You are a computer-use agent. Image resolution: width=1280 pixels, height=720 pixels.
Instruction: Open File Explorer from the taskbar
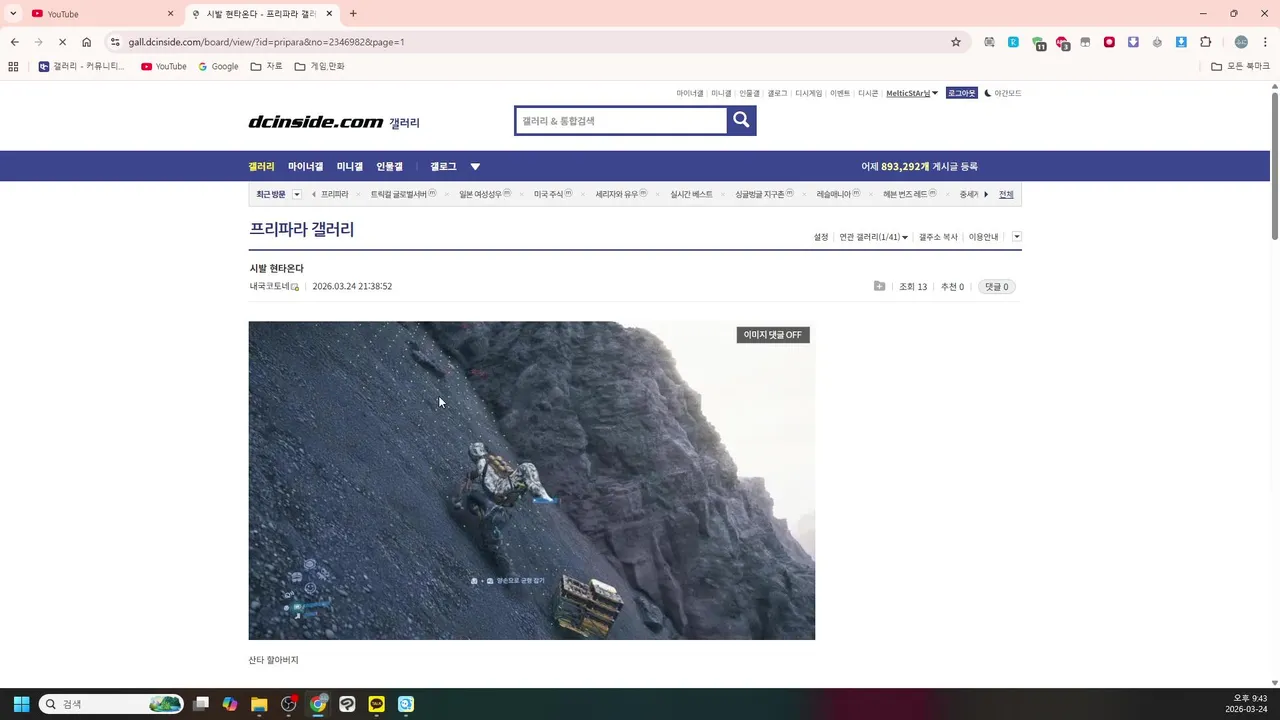[x=259, y=704]
